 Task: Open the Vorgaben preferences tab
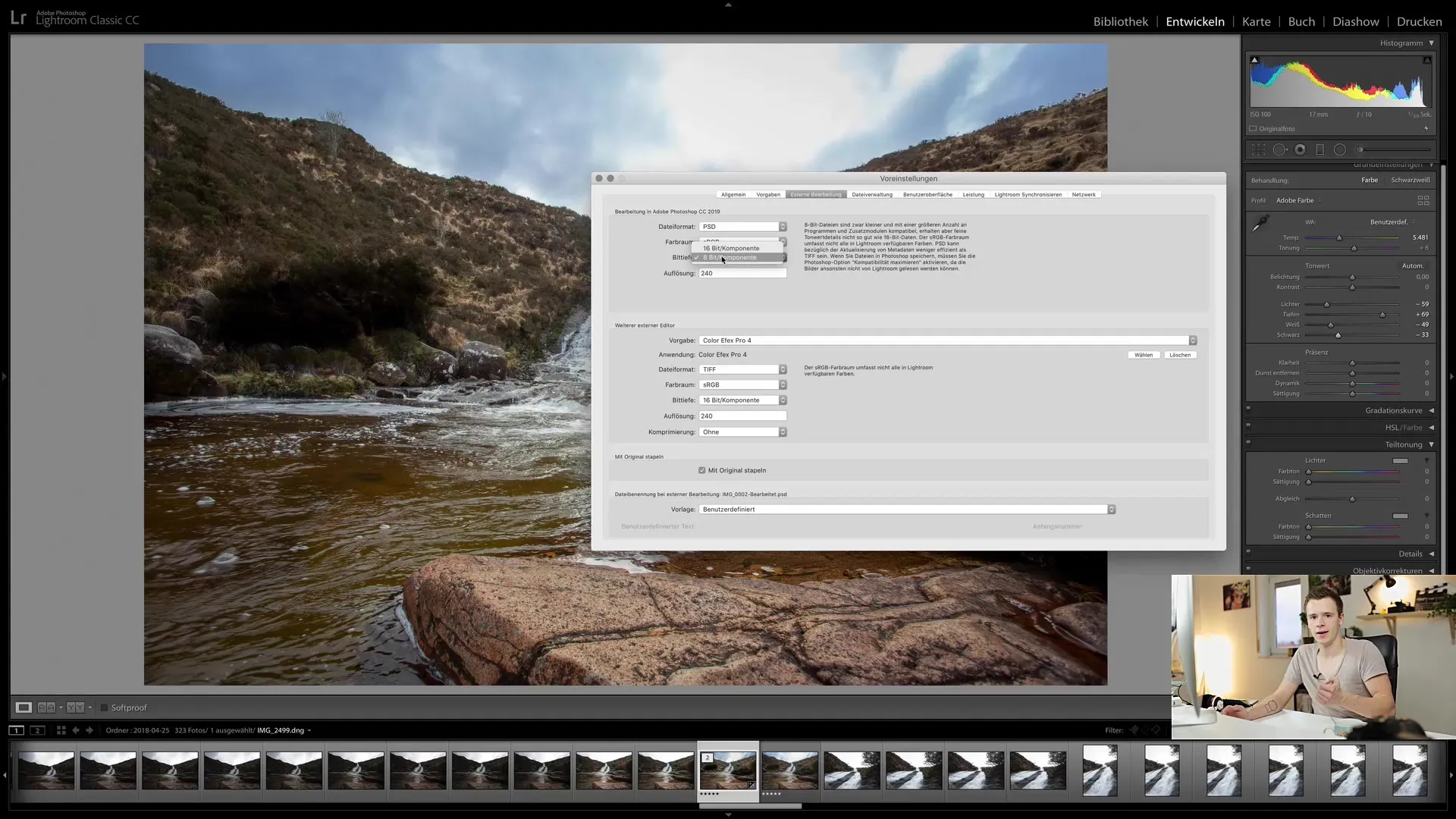(x=768, y=195)
